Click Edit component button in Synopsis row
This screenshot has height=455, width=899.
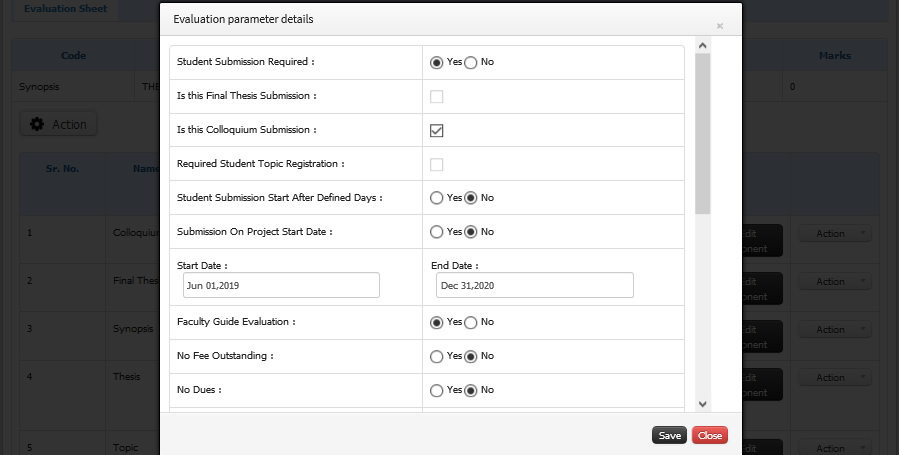tap(762, 337)
